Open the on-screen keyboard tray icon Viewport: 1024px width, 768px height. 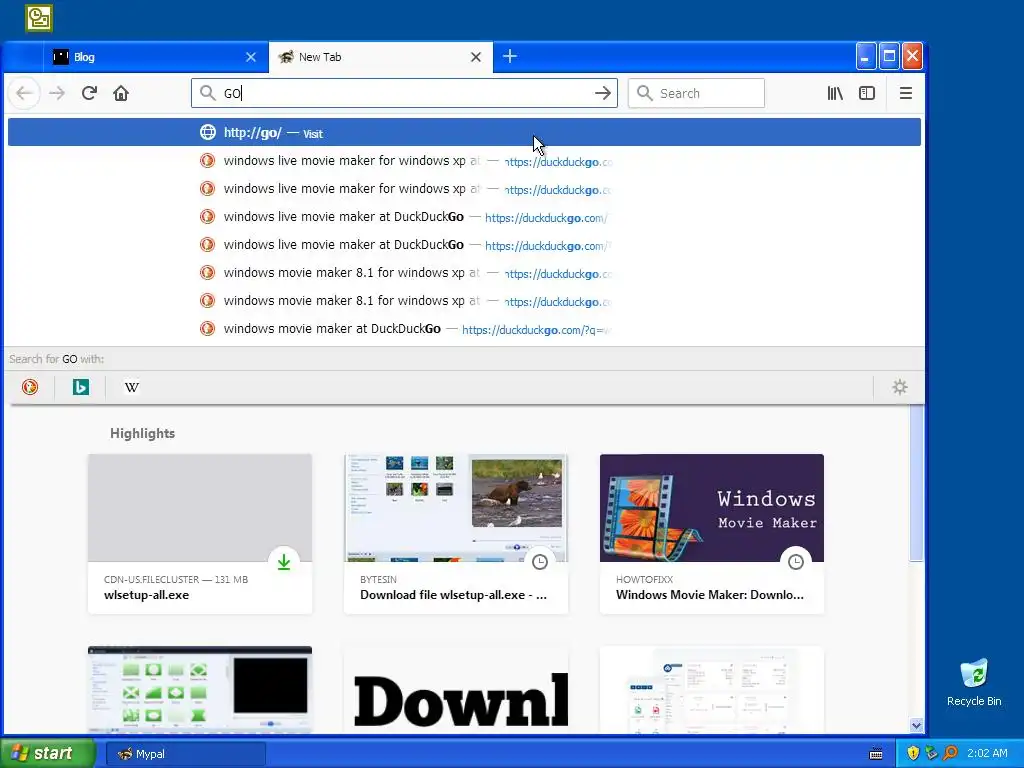coord(876,754)
